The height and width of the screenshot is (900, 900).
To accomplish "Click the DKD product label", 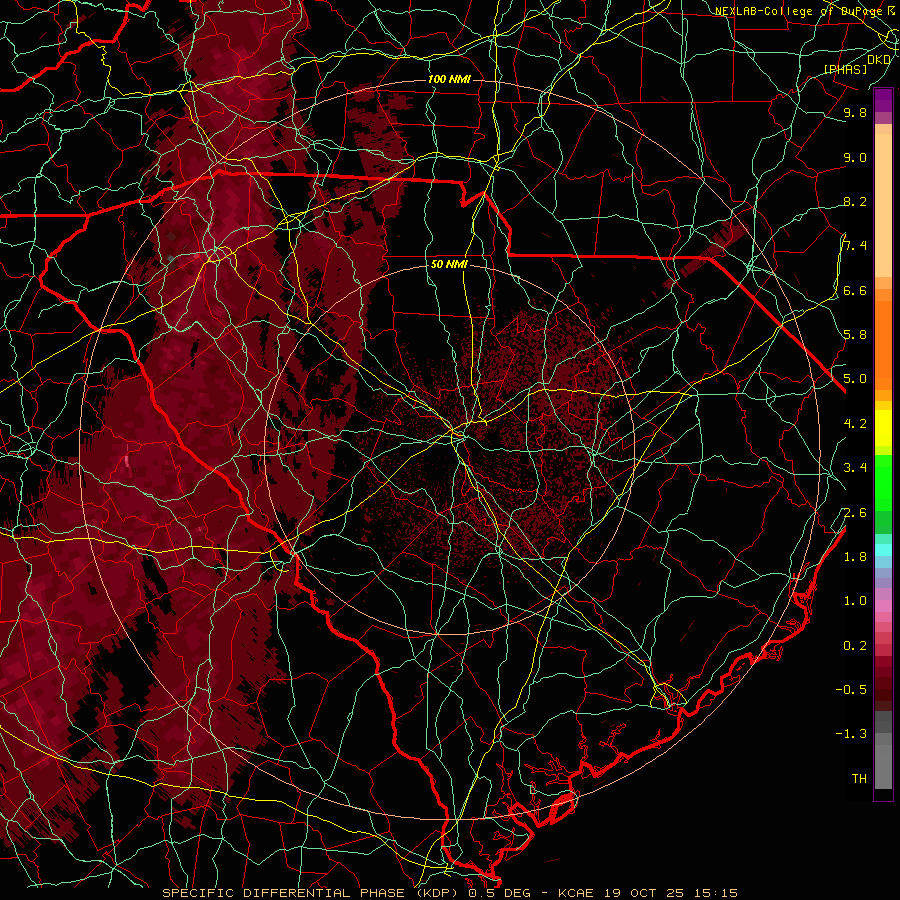I will tap(879, 59).
